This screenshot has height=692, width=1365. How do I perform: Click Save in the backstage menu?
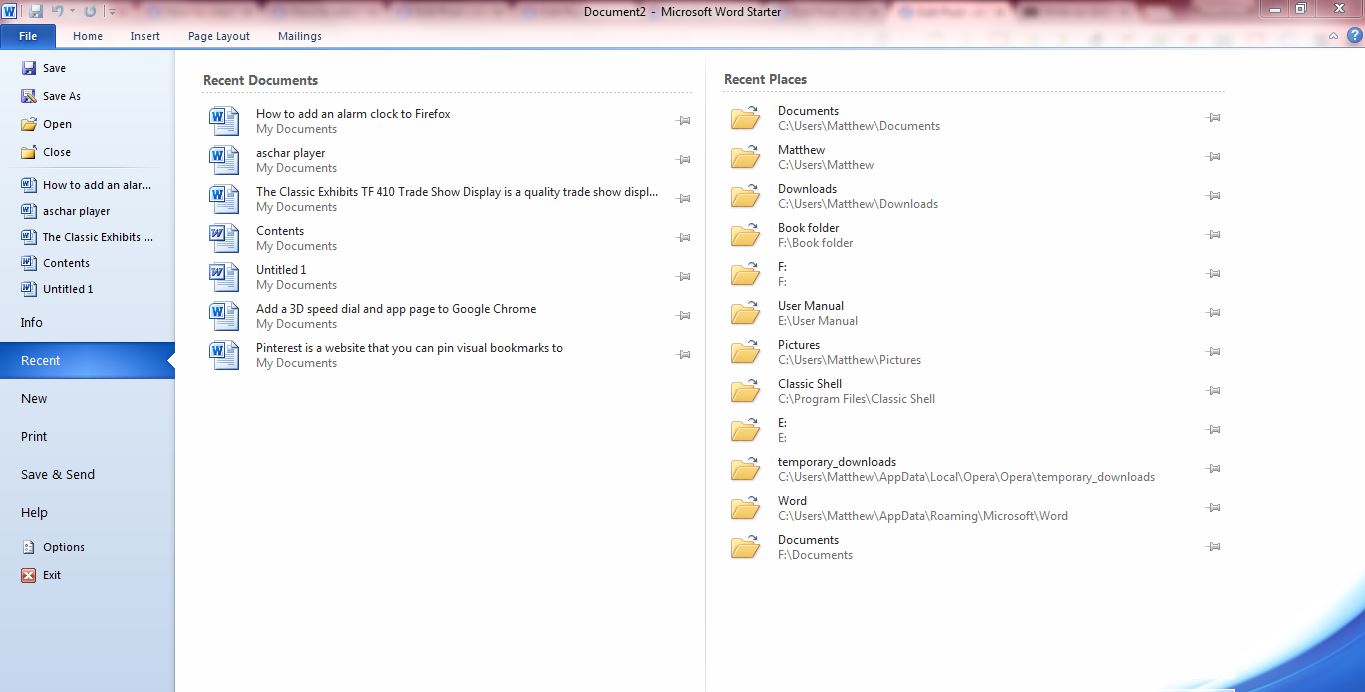tap(43, 68)
